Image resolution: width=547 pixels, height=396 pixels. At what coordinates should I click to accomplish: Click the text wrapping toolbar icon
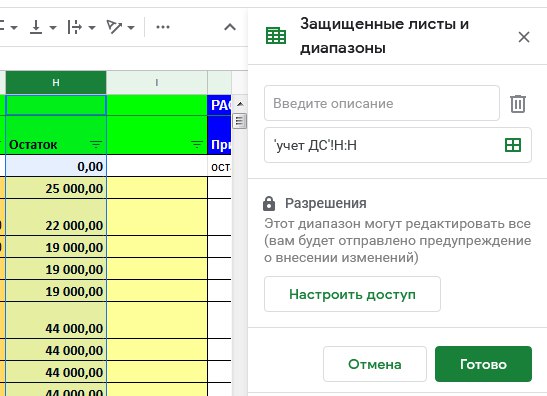tap(74, 27)
